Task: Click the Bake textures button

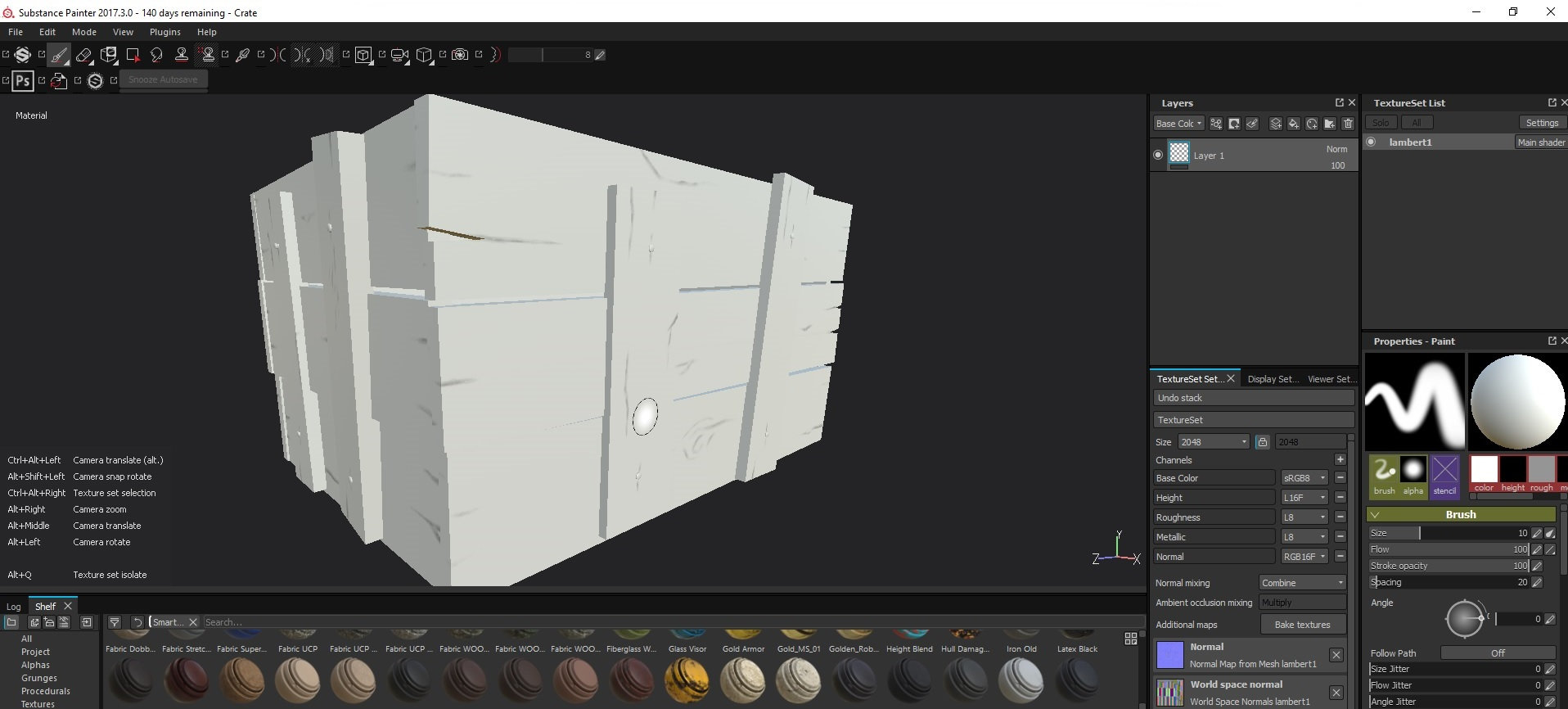Action: coord(1302,625)
